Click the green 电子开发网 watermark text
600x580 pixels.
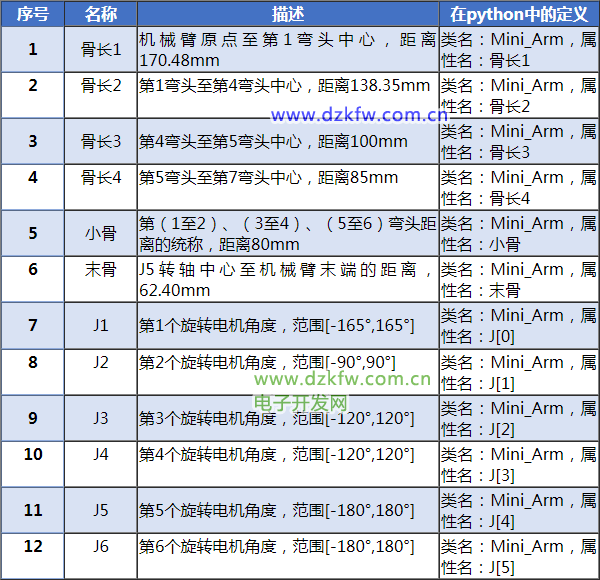(301, 402)
